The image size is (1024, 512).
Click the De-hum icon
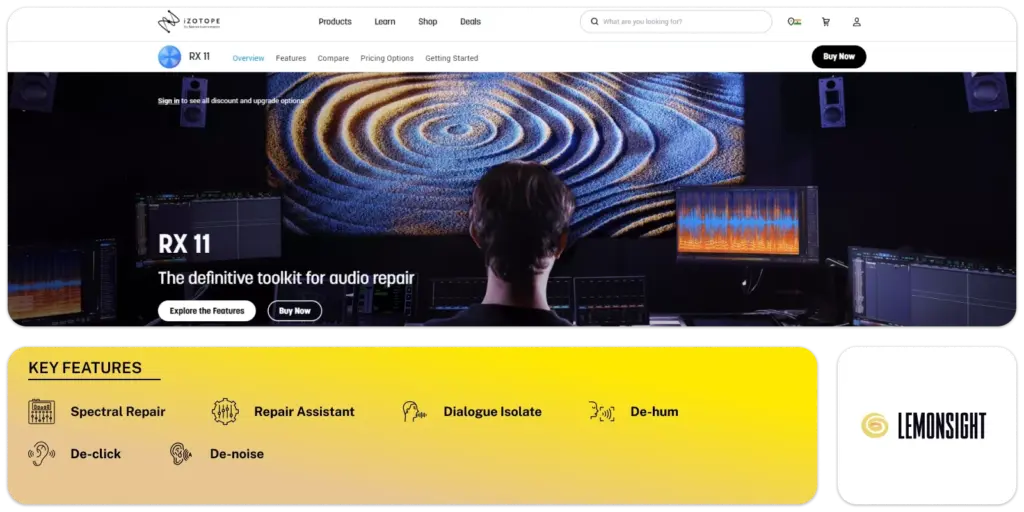click(x=601, y=412)
